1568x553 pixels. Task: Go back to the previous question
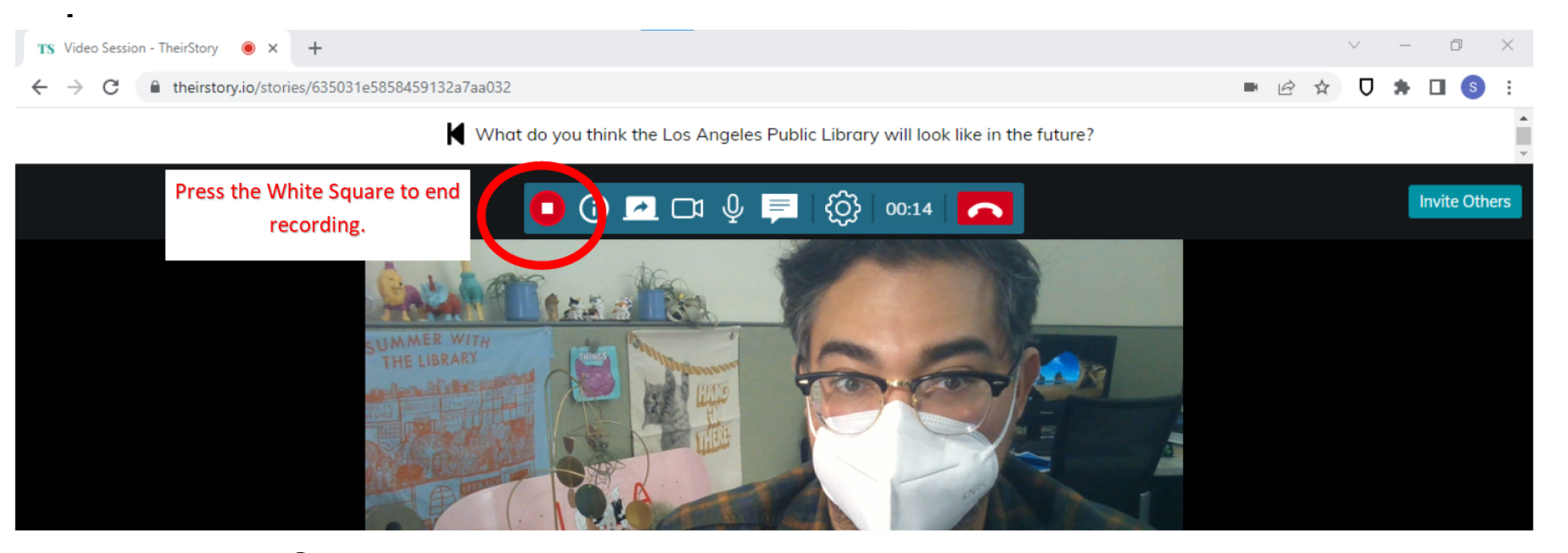tap(455, 134)
